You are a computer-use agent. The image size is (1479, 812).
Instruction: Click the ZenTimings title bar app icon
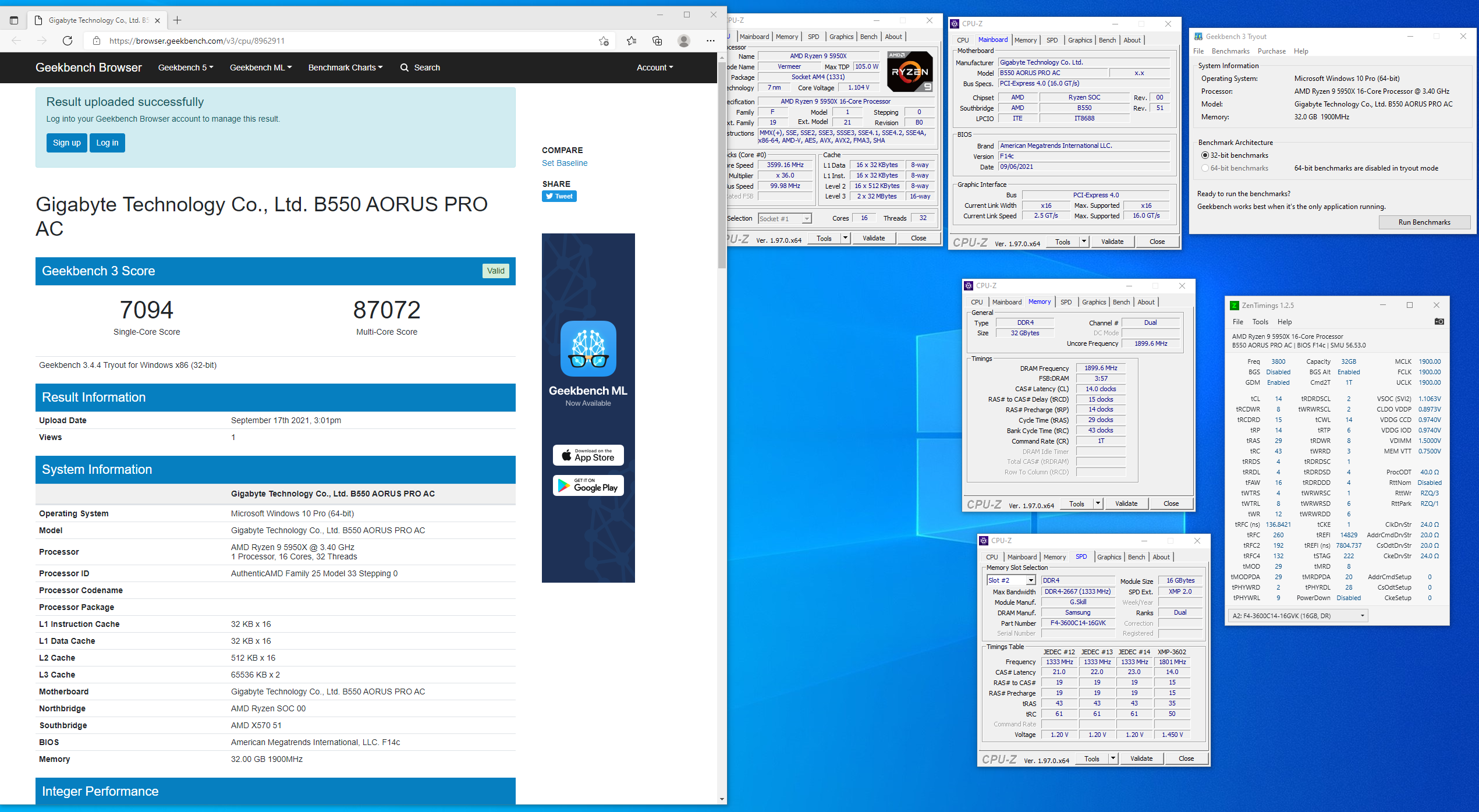pyautogui.click(x=1234, y=306)
